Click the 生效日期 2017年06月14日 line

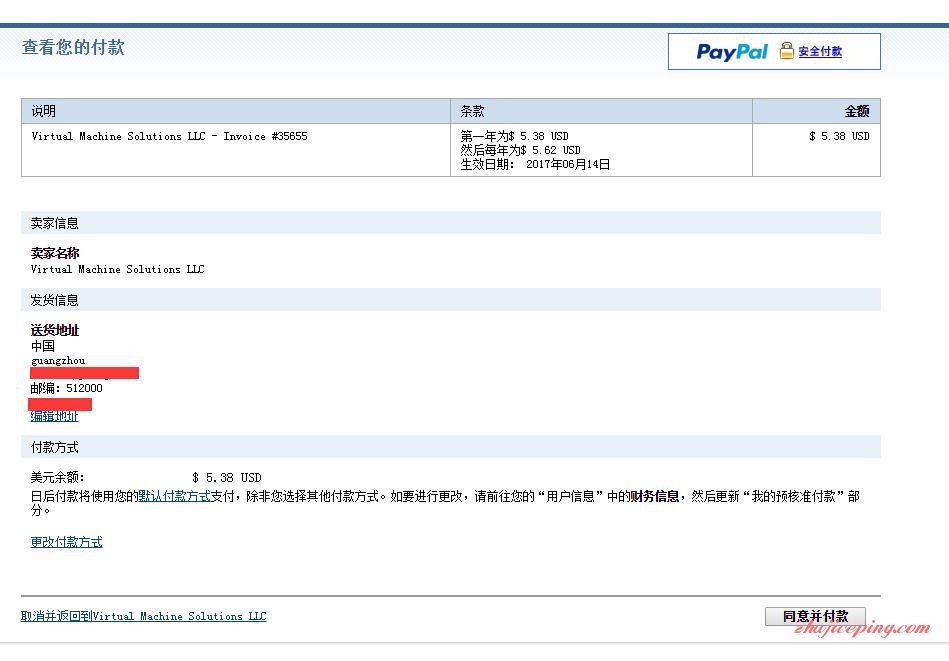click(x=535, y=164)
